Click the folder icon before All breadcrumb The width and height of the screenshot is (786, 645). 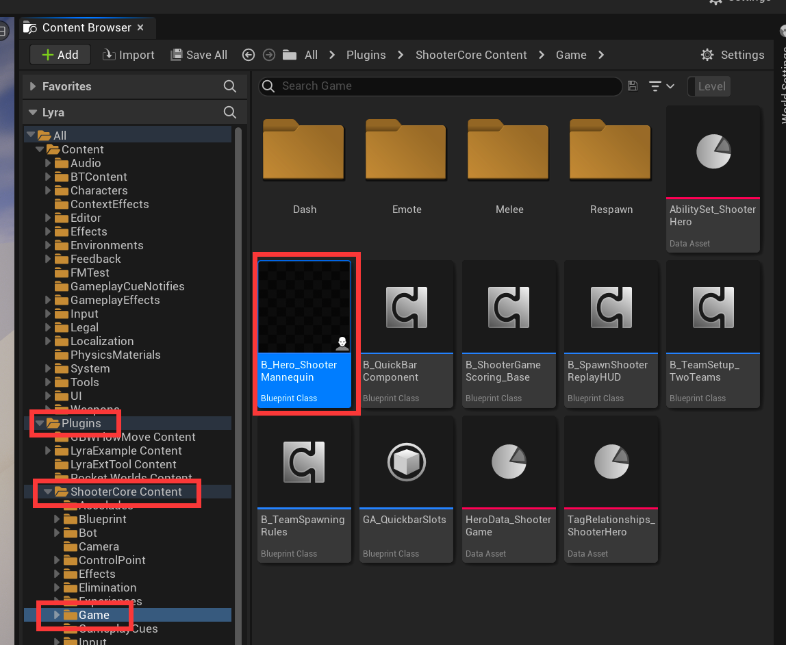[x=289, y=55]
